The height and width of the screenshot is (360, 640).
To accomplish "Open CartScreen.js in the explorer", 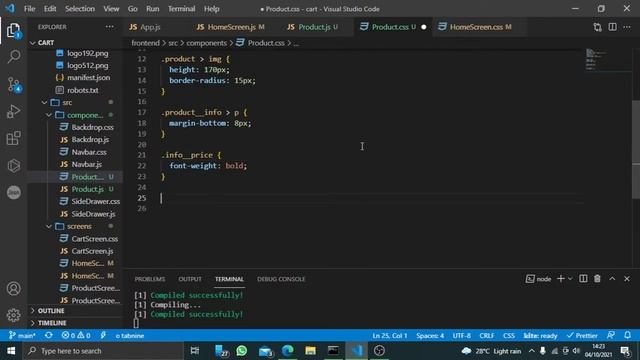I will [x=92, y=251].
